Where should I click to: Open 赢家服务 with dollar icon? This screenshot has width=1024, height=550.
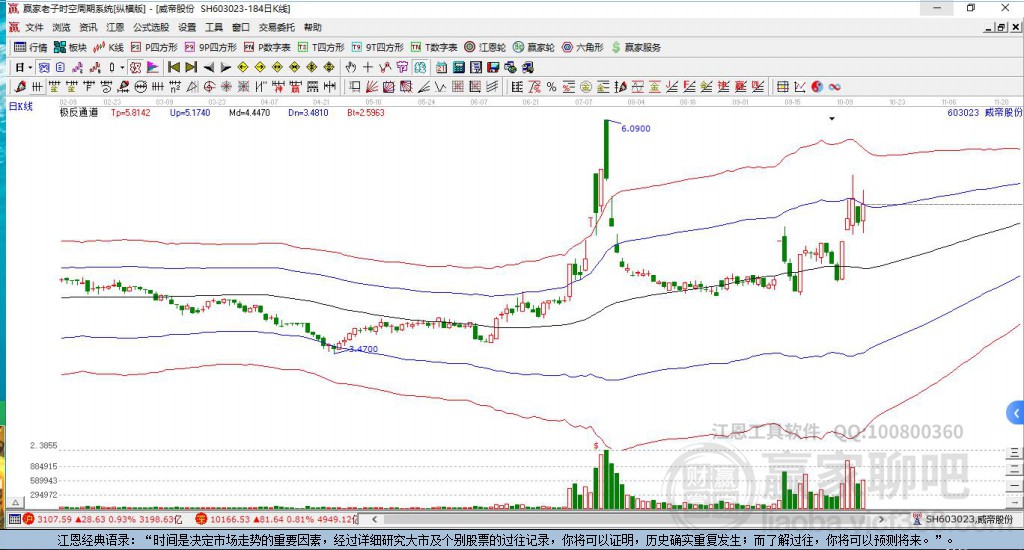tap(636, 47)
